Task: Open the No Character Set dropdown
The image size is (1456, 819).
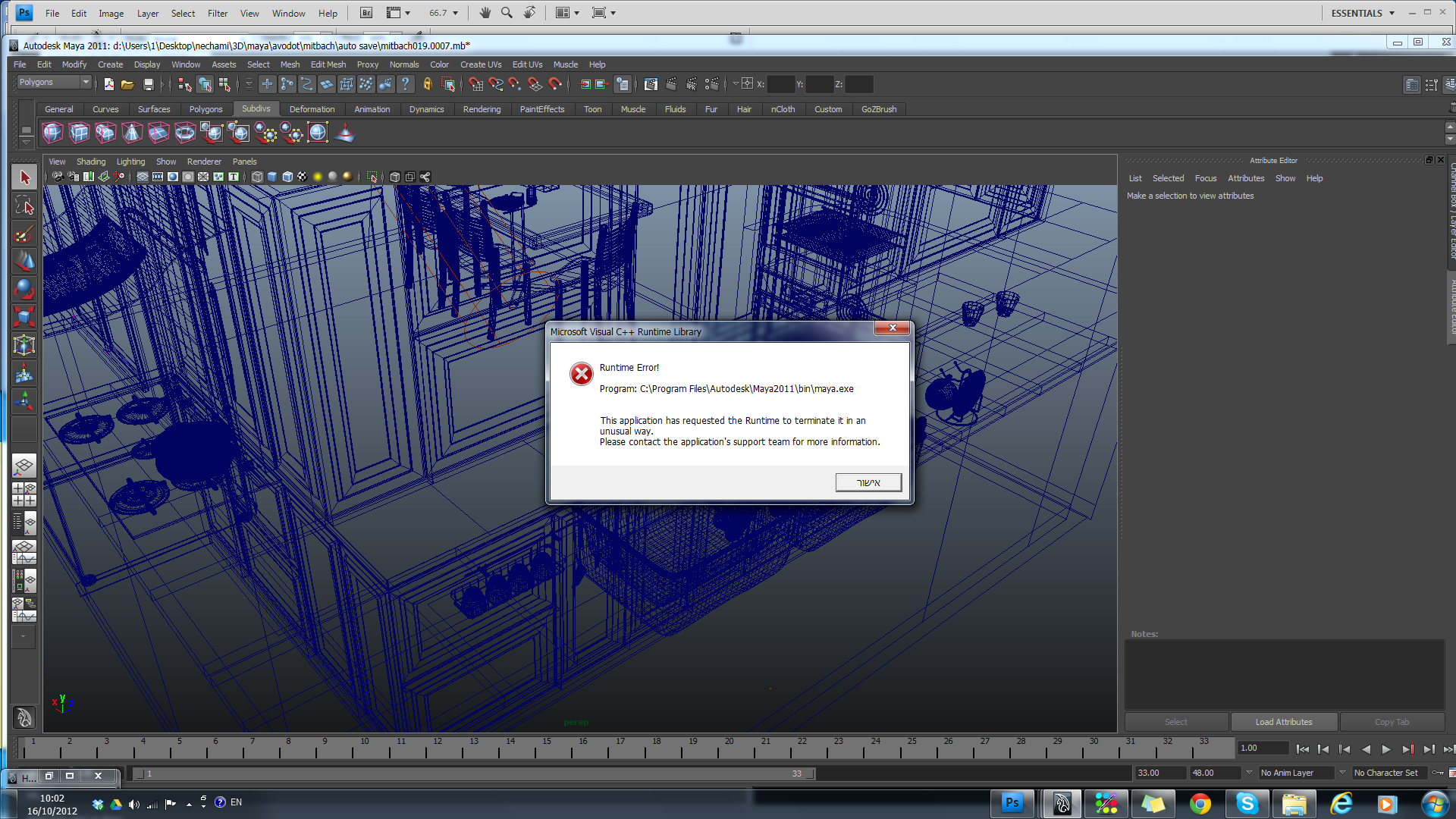Action: pos(1389,773)
